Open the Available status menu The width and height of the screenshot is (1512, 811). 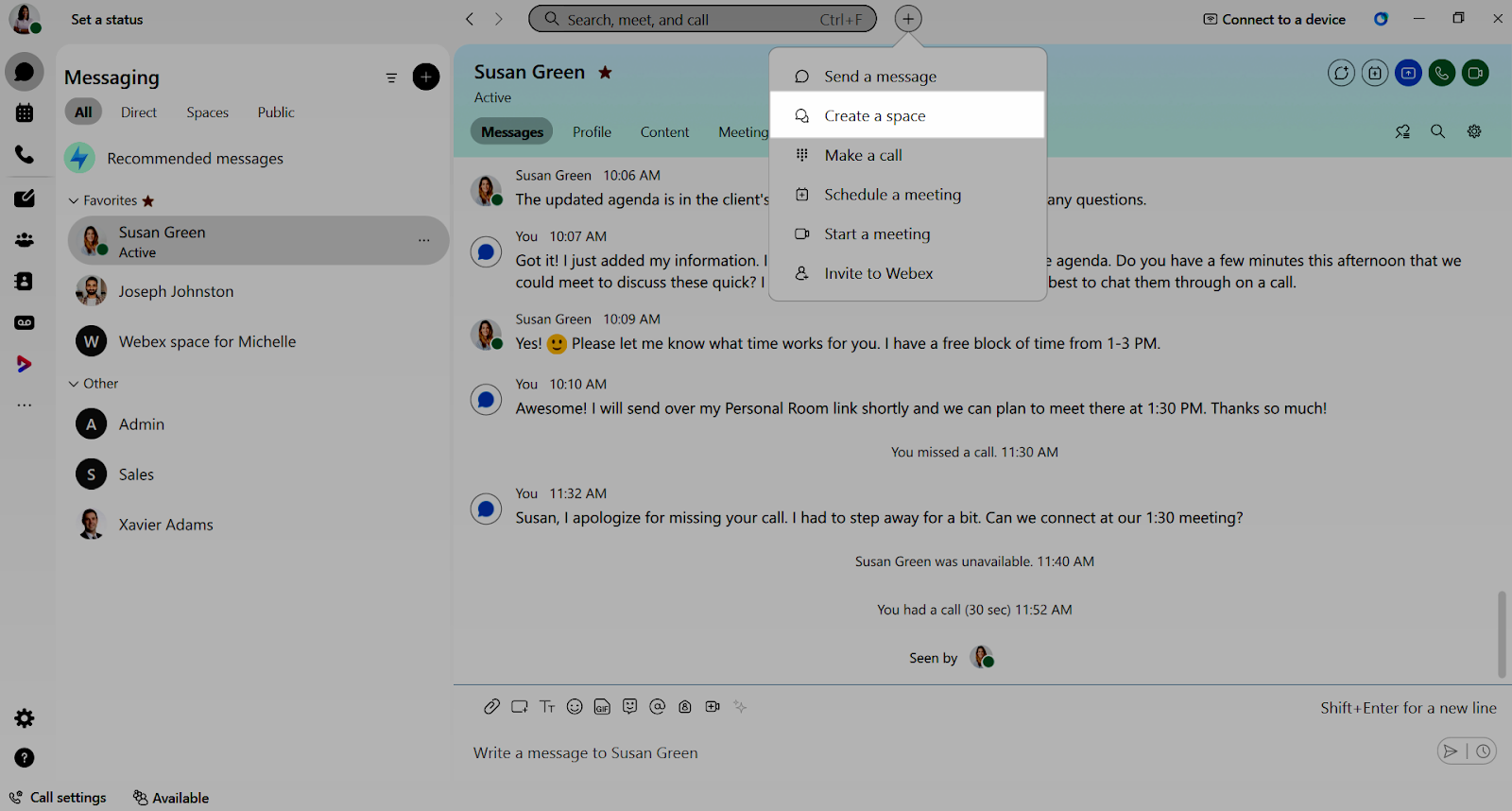pyautogui.click(x=171, y=798)
